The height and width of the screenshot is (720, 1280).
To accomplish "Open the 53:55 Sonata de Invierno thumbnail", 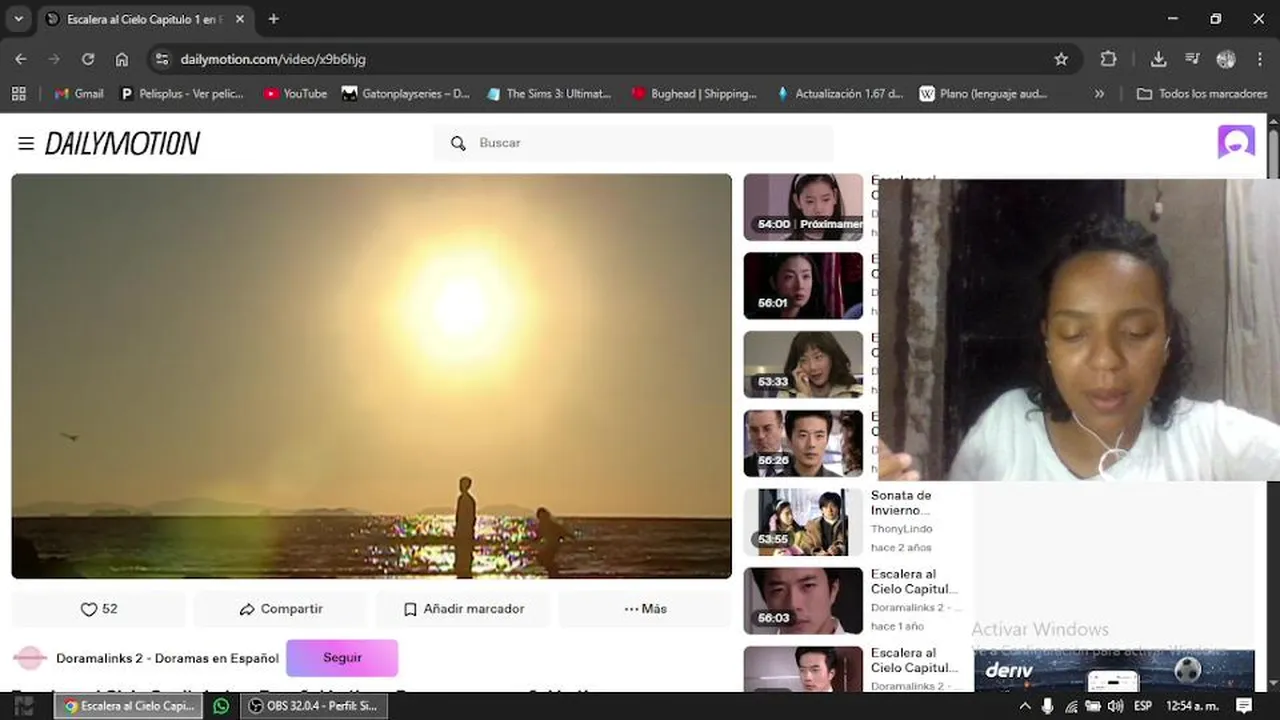I will [803, 523].
